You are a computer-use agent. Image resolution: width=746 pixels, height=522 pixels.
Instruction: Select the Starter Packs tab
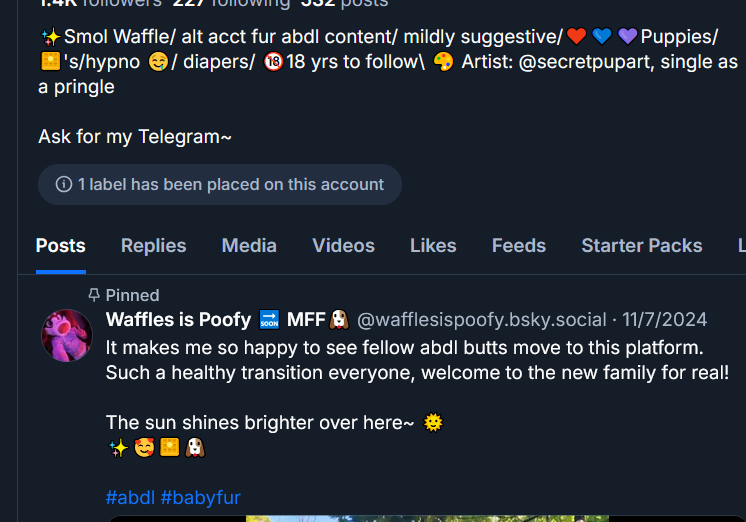point(641,246)
